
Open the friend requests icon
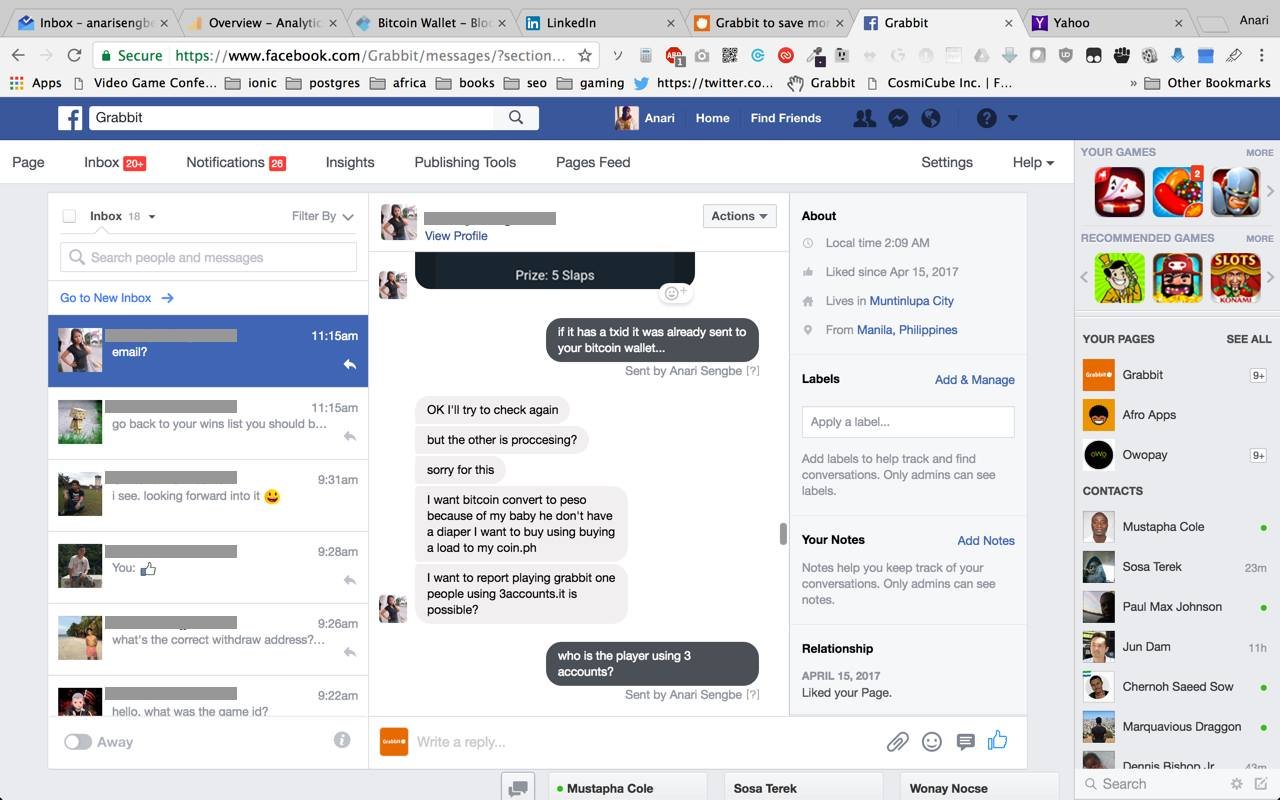pyautogui.click(x=864, y=118)
